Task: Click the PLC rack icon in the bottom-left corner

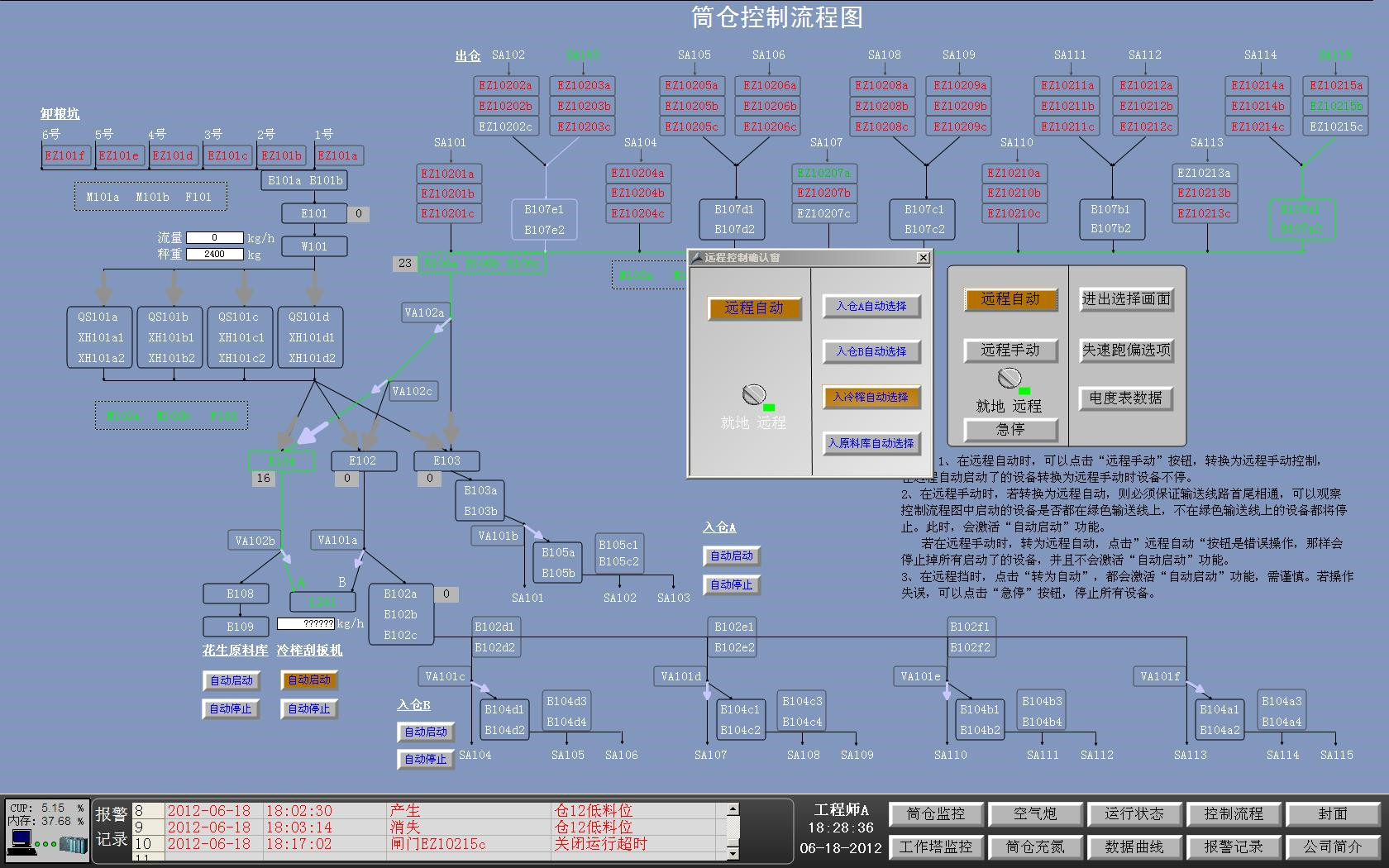Action: [73, 845]
